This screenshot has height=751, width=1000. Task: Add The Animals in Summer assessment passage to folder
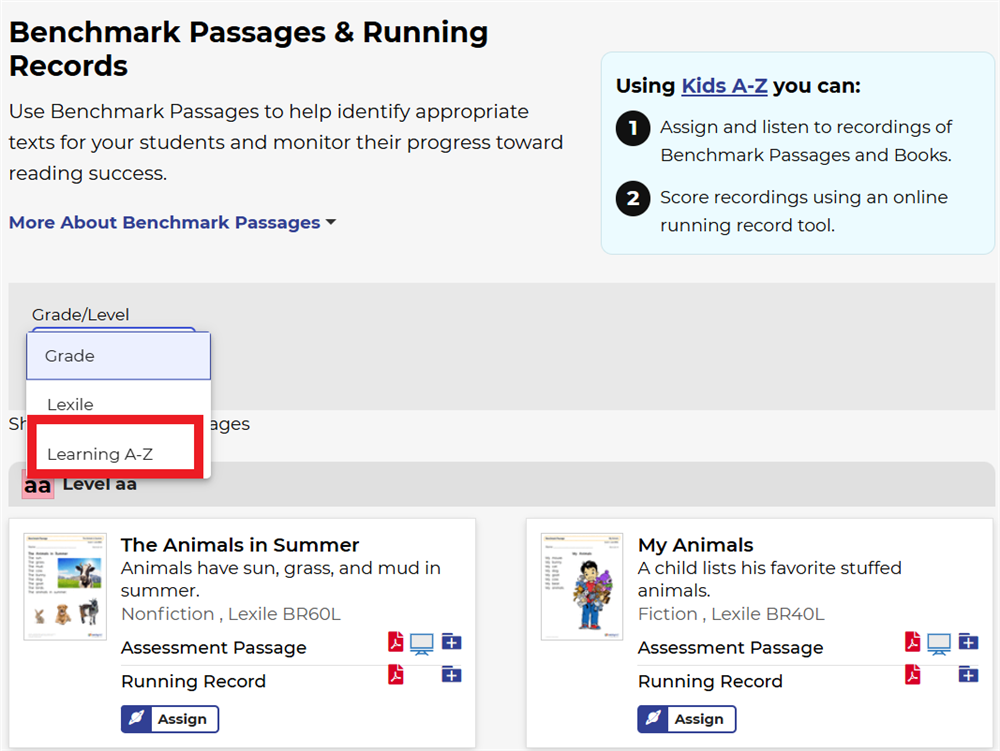pyautogui.click(x=451, y=642)
